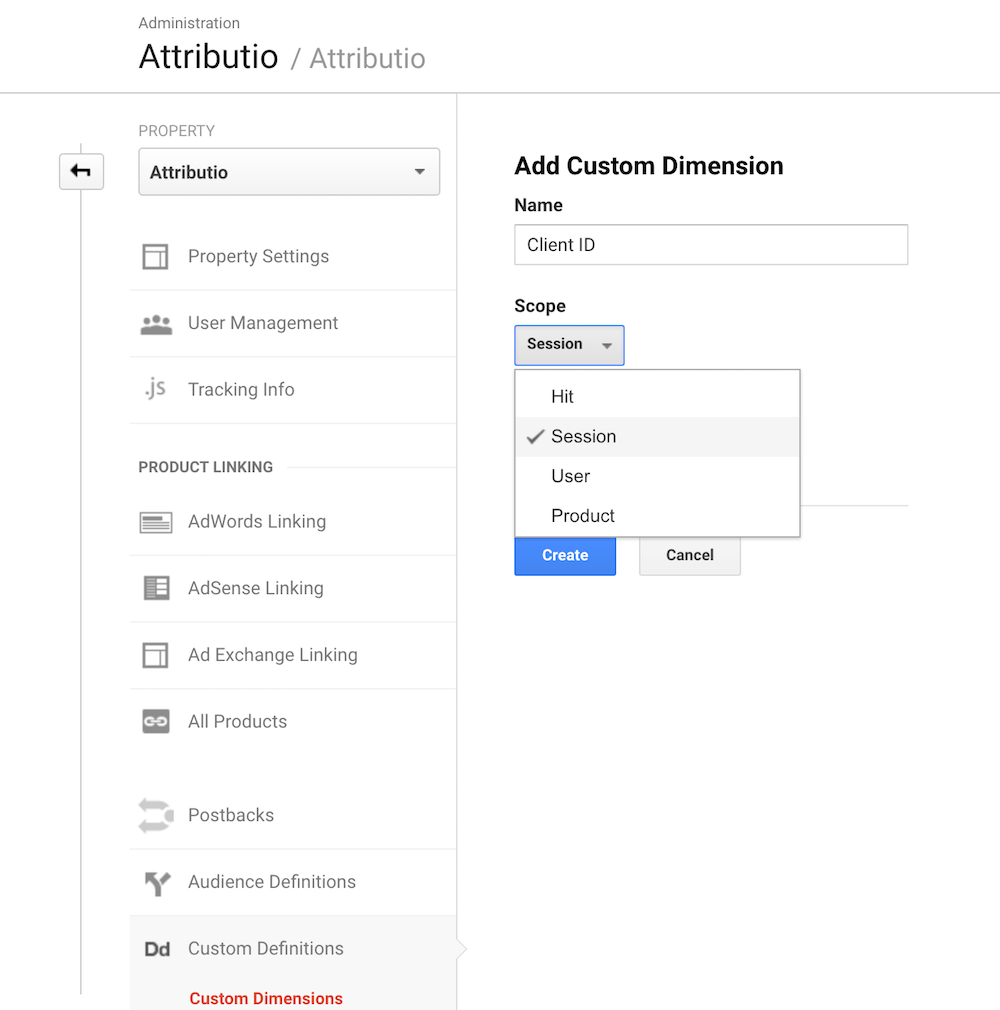1000x1010 pixels.
Task: Click the AdSense Linking icon
Action: tap(156, 588)
